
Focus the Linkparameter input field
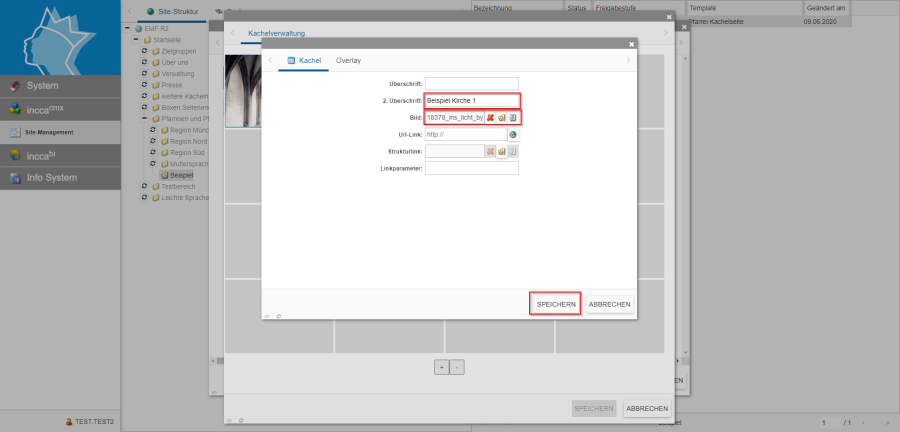click(x=471, y=168)
